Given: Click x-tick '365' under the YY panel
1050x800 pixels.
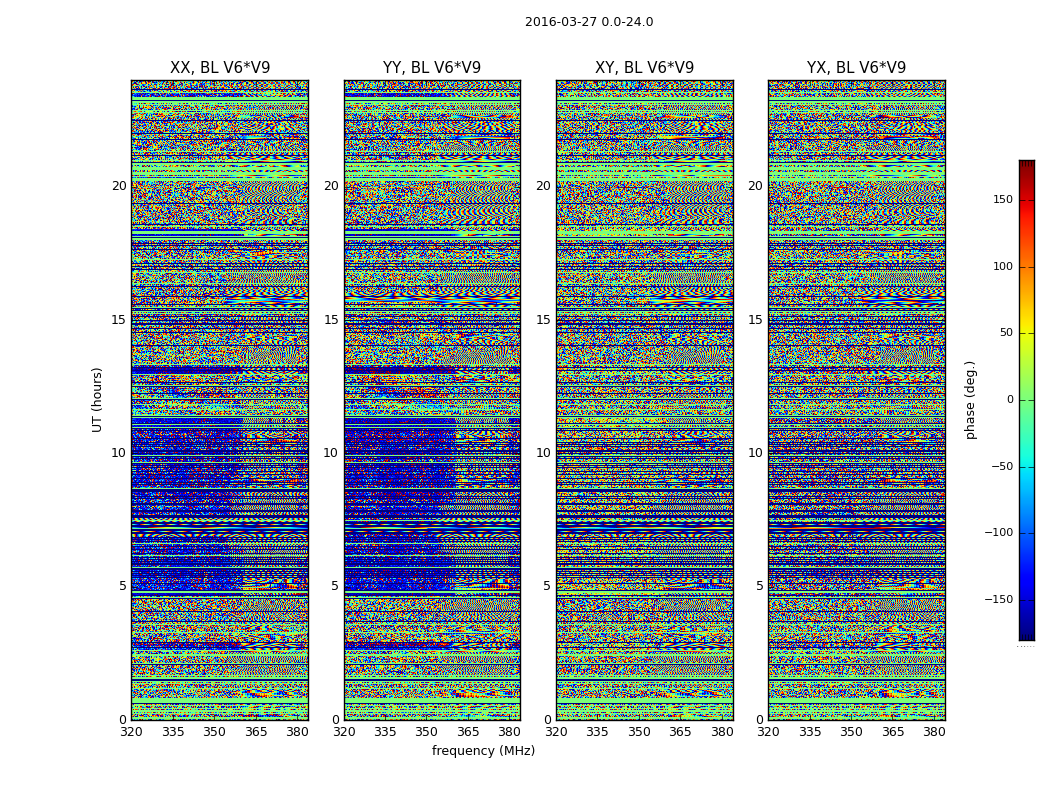Looking at the screenshot, I should tap(468, 732).
